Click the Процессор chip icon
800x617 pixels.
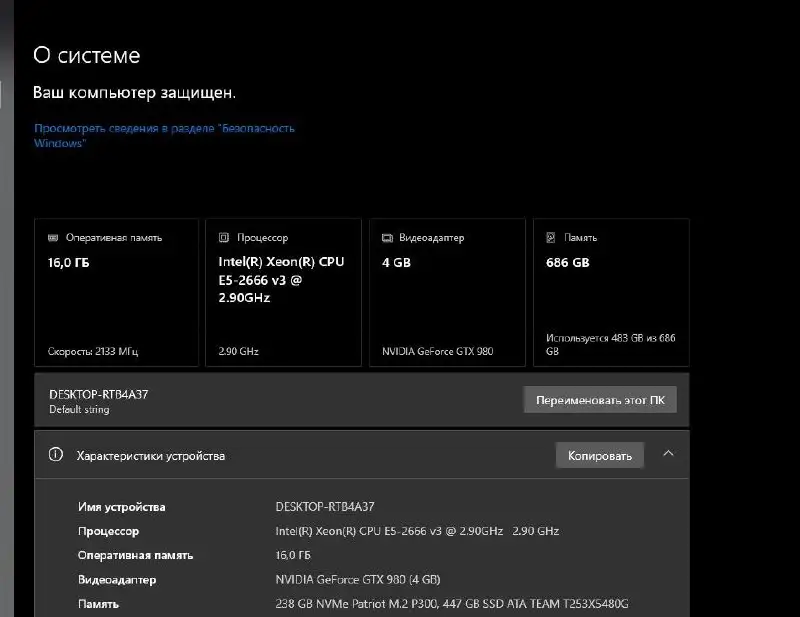[222, 237]
